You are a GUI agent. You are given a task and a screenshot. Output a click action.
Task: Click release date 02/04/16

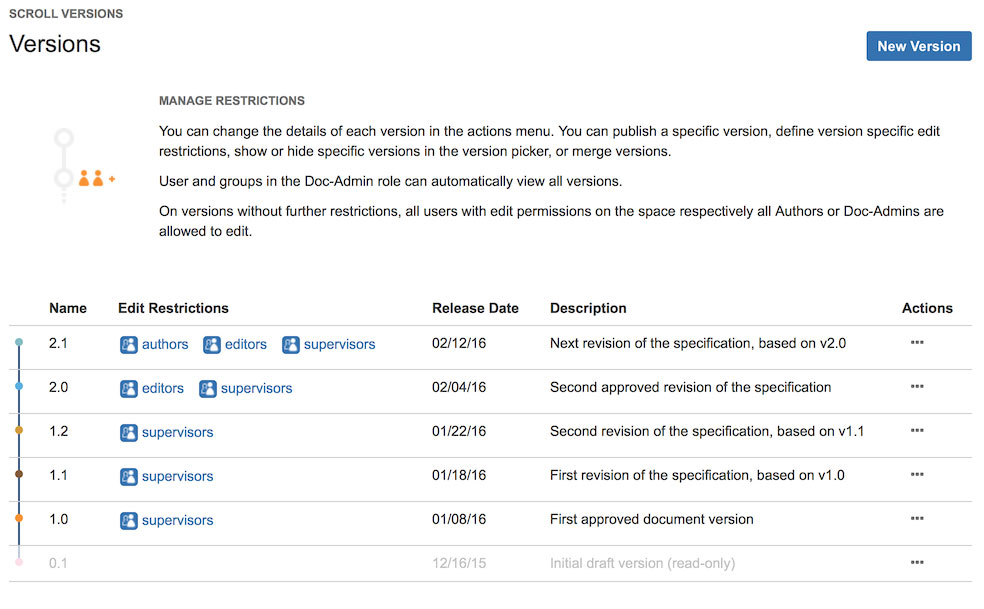pos(459,387)
